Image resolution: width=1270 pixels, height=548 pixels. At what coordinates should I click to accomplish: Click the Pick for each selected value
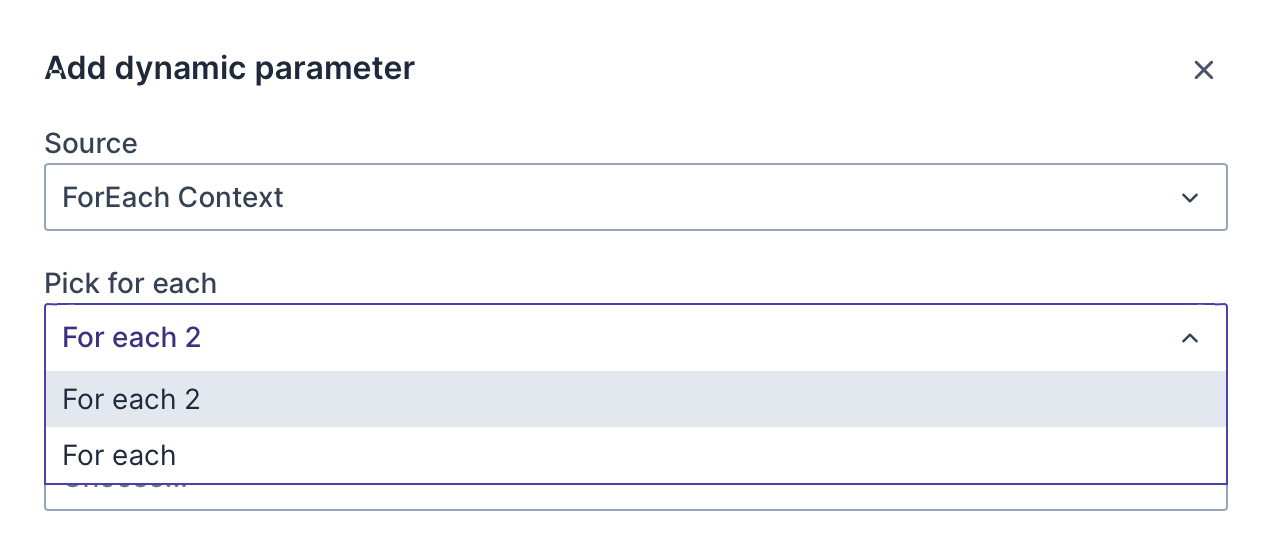point(132,338)
